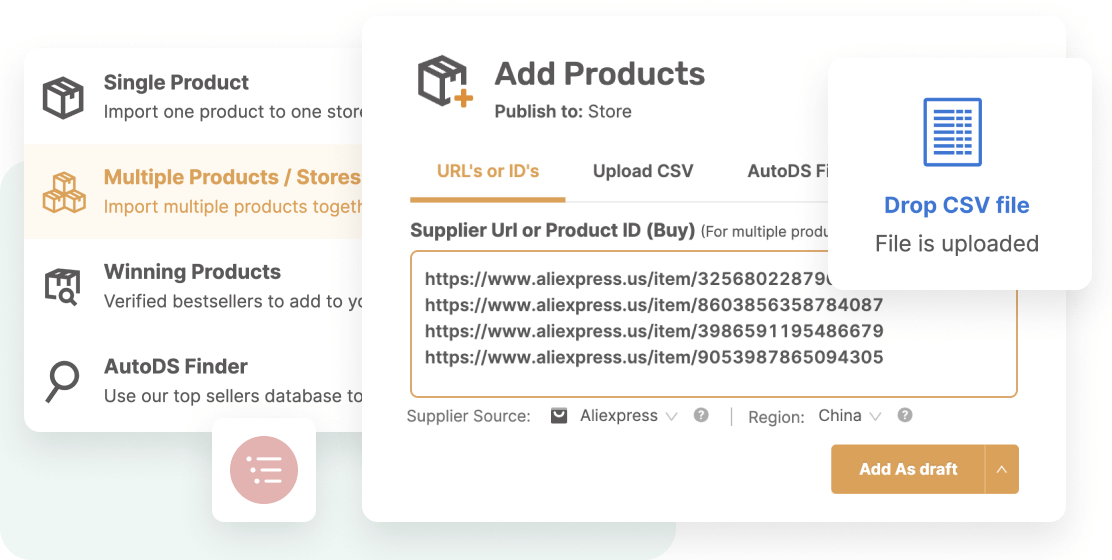The width and height of the screenshot is (1112, 560).
Task: Expand the arrow beside Add As draft
Action: (1001, 469)
